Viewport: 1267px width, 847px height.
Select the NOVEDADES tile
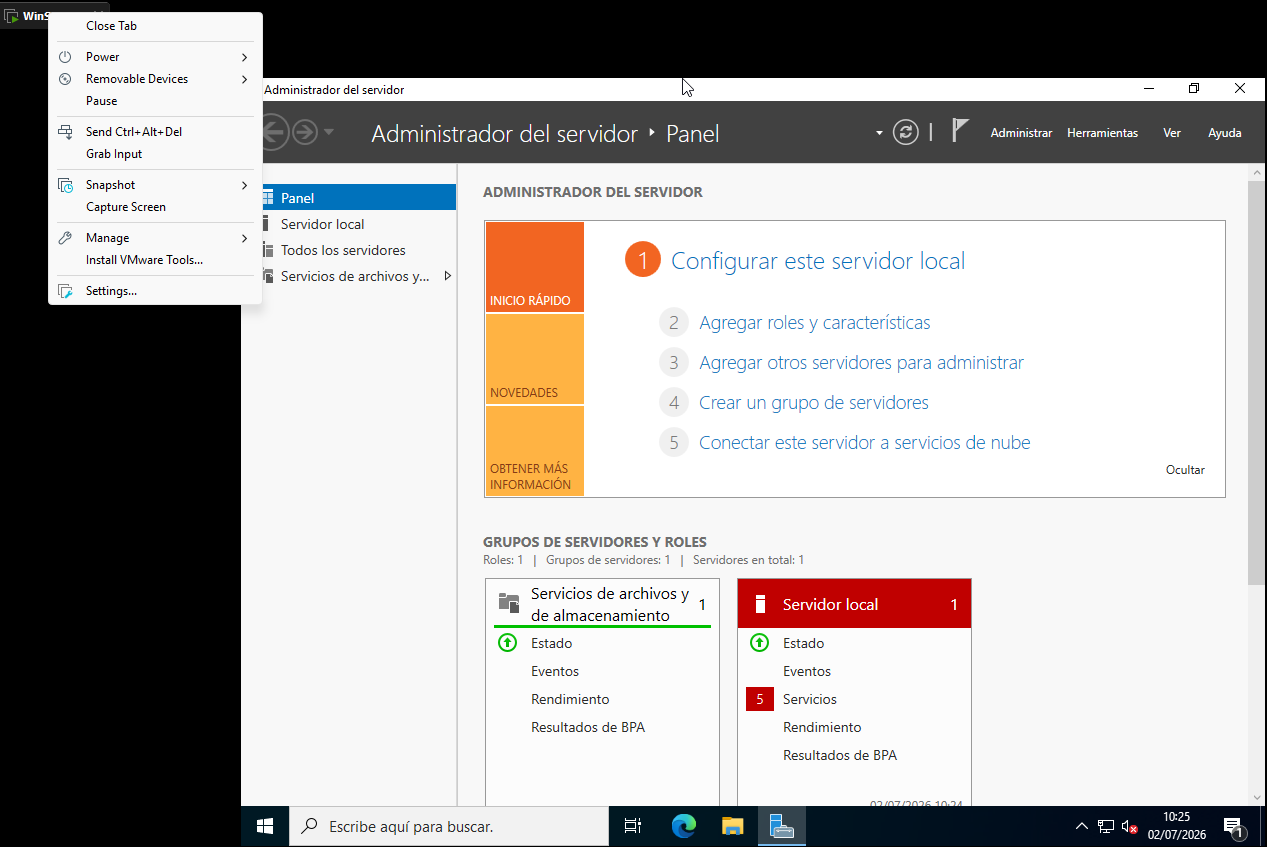coord(535,359)
